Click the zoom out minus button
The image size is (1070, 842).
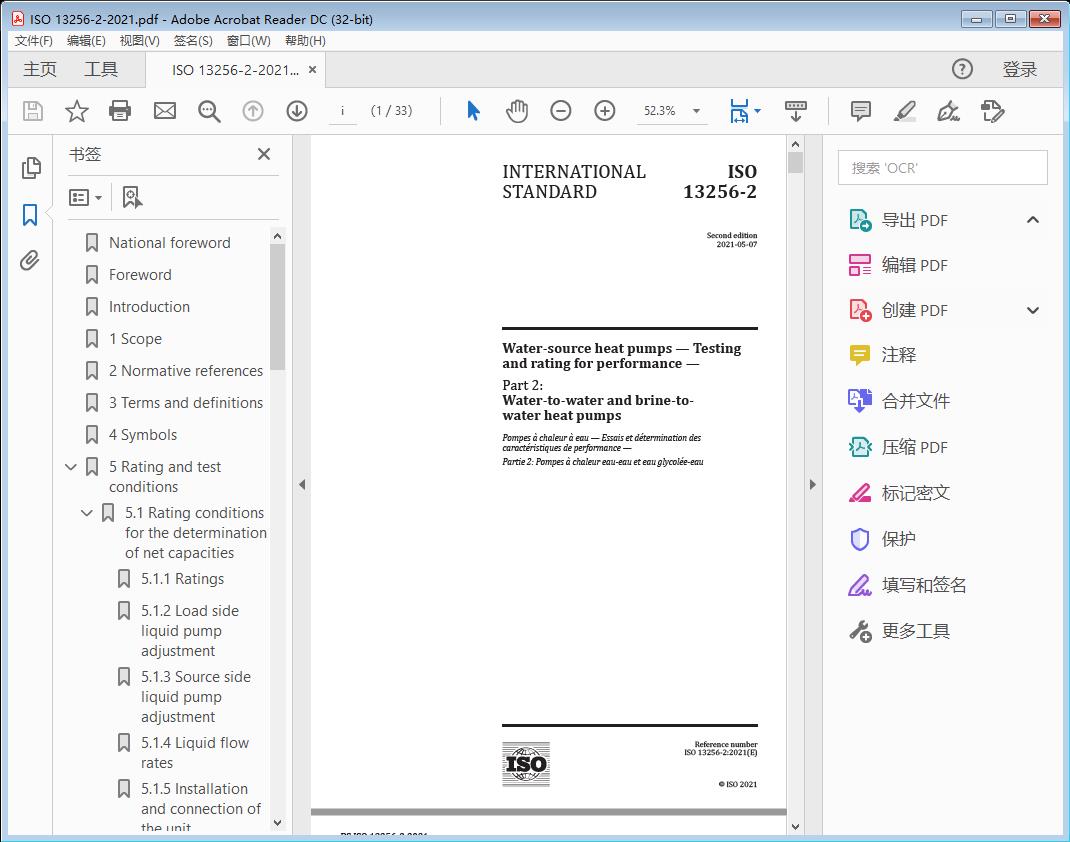coord(561,111)
